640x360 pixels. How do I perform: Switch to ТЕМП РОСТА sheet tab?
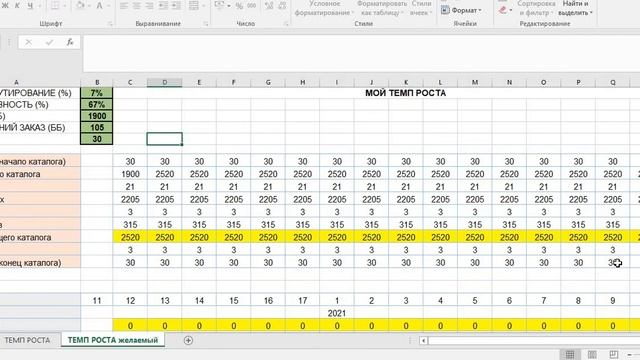(x=27, y=340)
